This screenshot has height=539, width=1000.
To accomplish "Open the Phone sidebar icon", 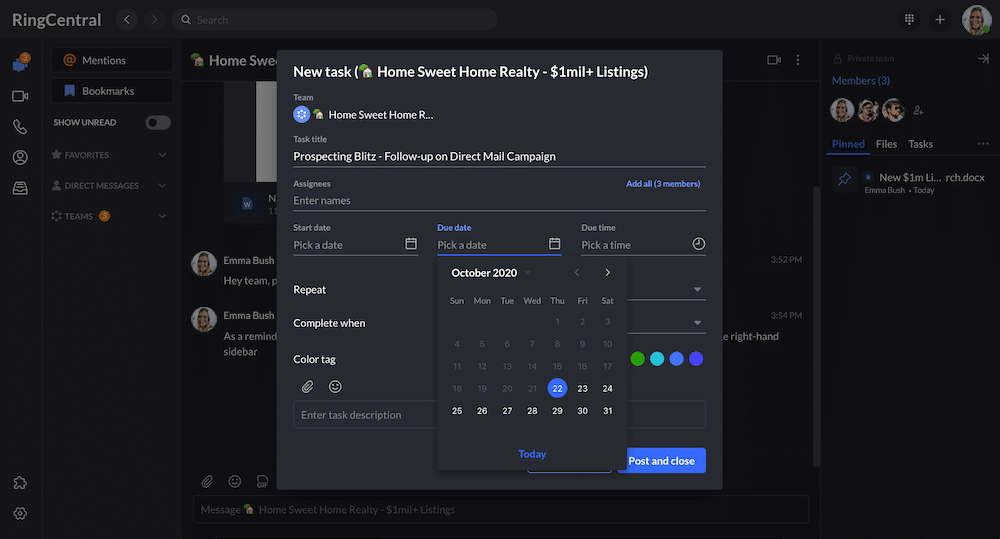I will point(20,127).
